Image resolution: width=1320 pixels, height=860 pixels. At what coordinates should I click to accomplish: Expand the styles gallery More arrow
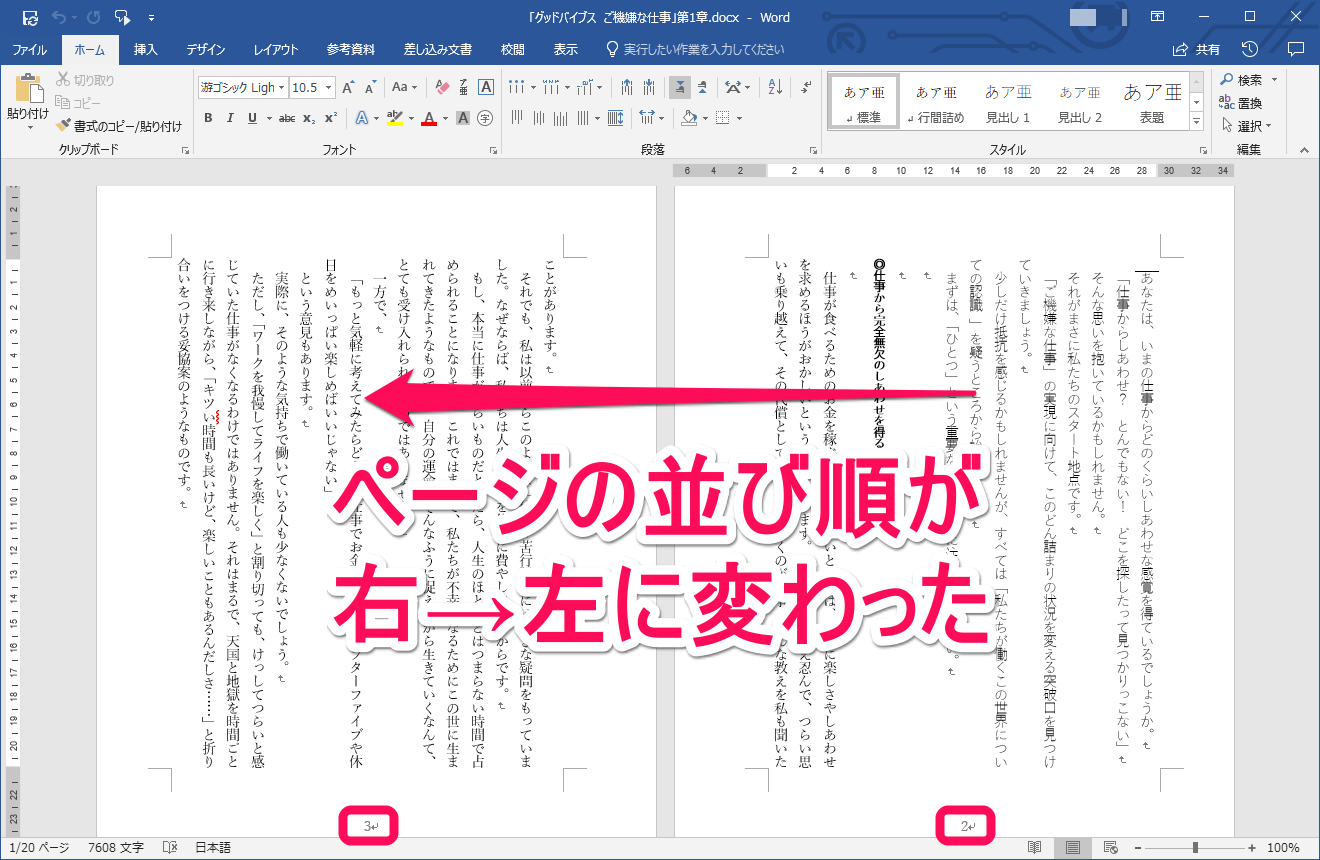click(x=1196, y=121)
